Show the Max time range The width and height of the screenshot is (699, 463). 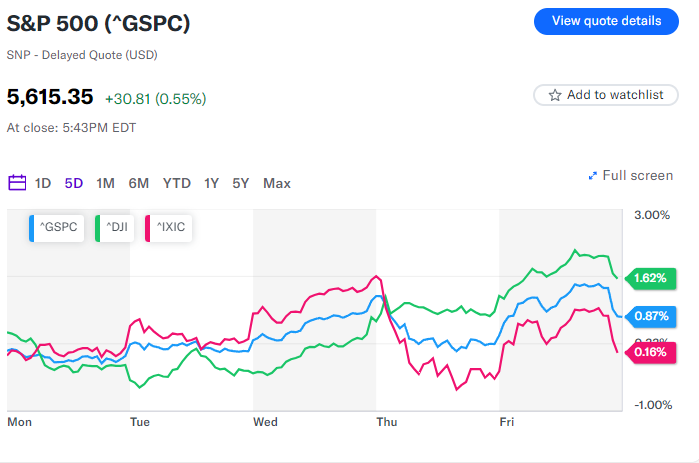point(277,183)
